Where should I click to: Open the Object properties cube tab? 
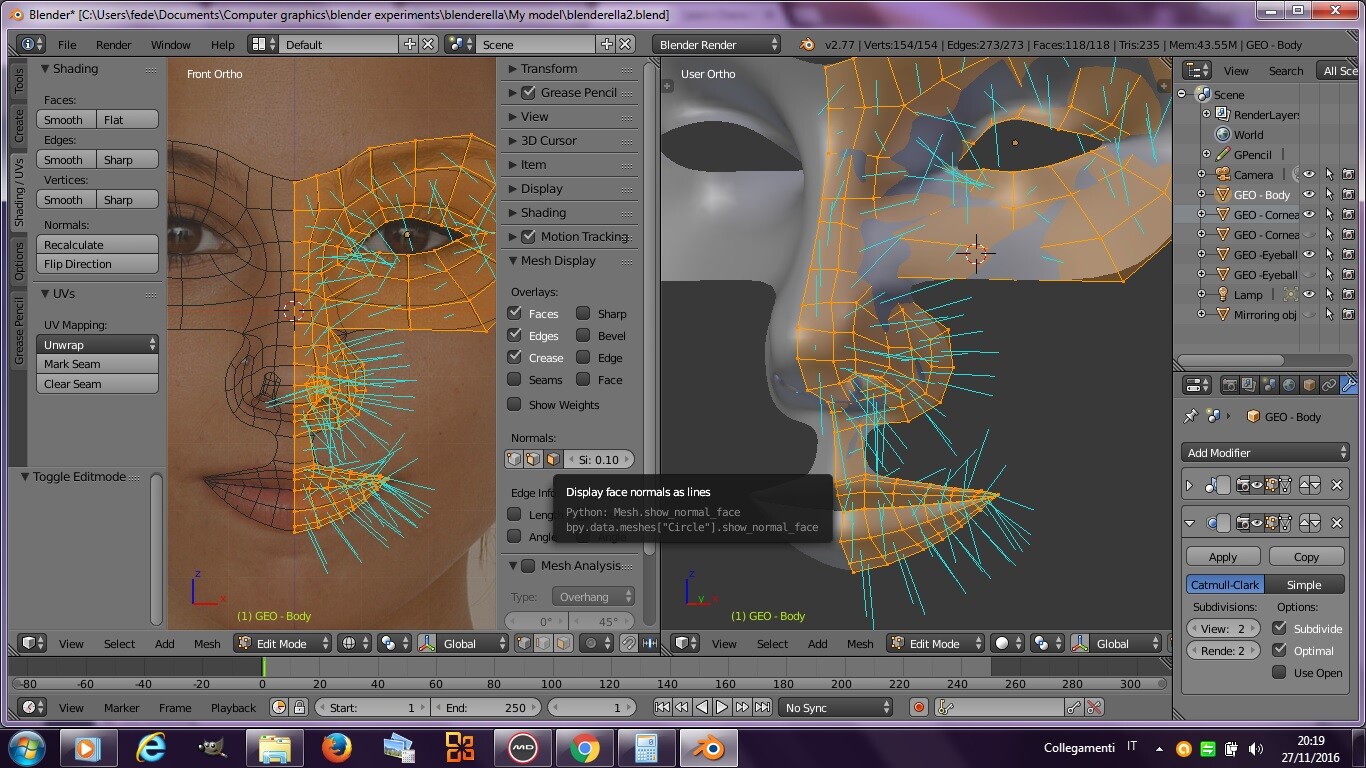[1308, 385]
